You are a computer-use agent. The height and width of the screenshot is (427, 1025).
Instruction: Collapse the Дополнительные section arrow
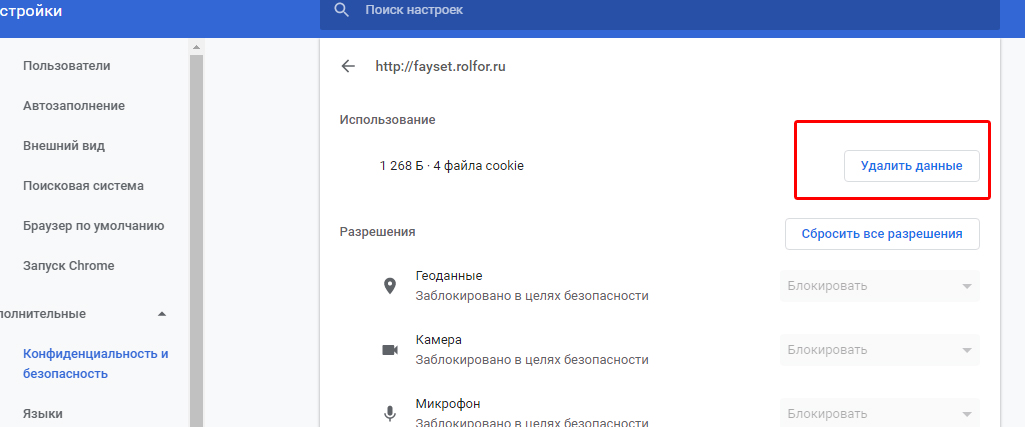[x=162, y=314]
